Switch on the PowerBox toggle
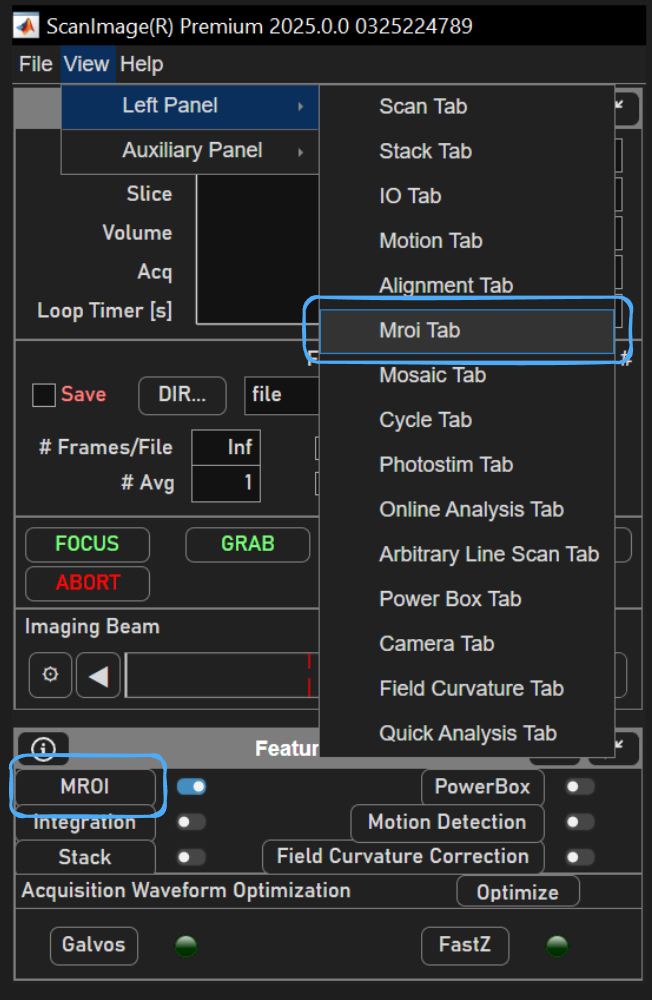Viewport: 652px width, 1000px height. point(579,787)
